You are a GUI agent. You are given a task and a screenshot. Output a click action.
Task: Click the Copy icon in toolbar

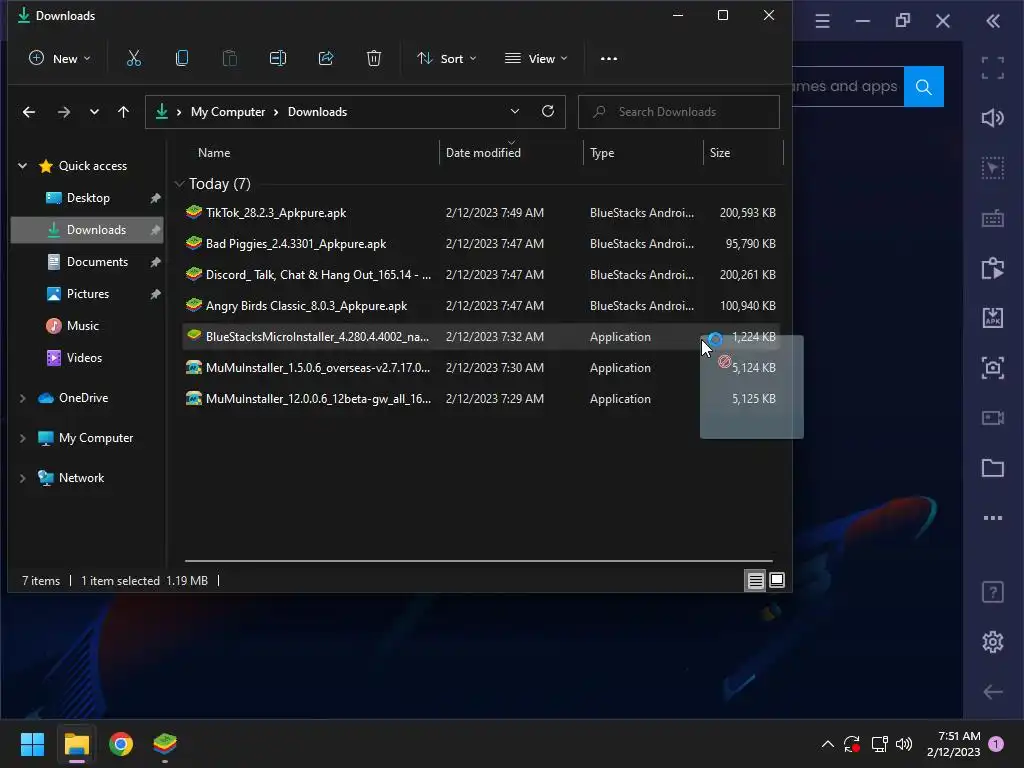182,59
